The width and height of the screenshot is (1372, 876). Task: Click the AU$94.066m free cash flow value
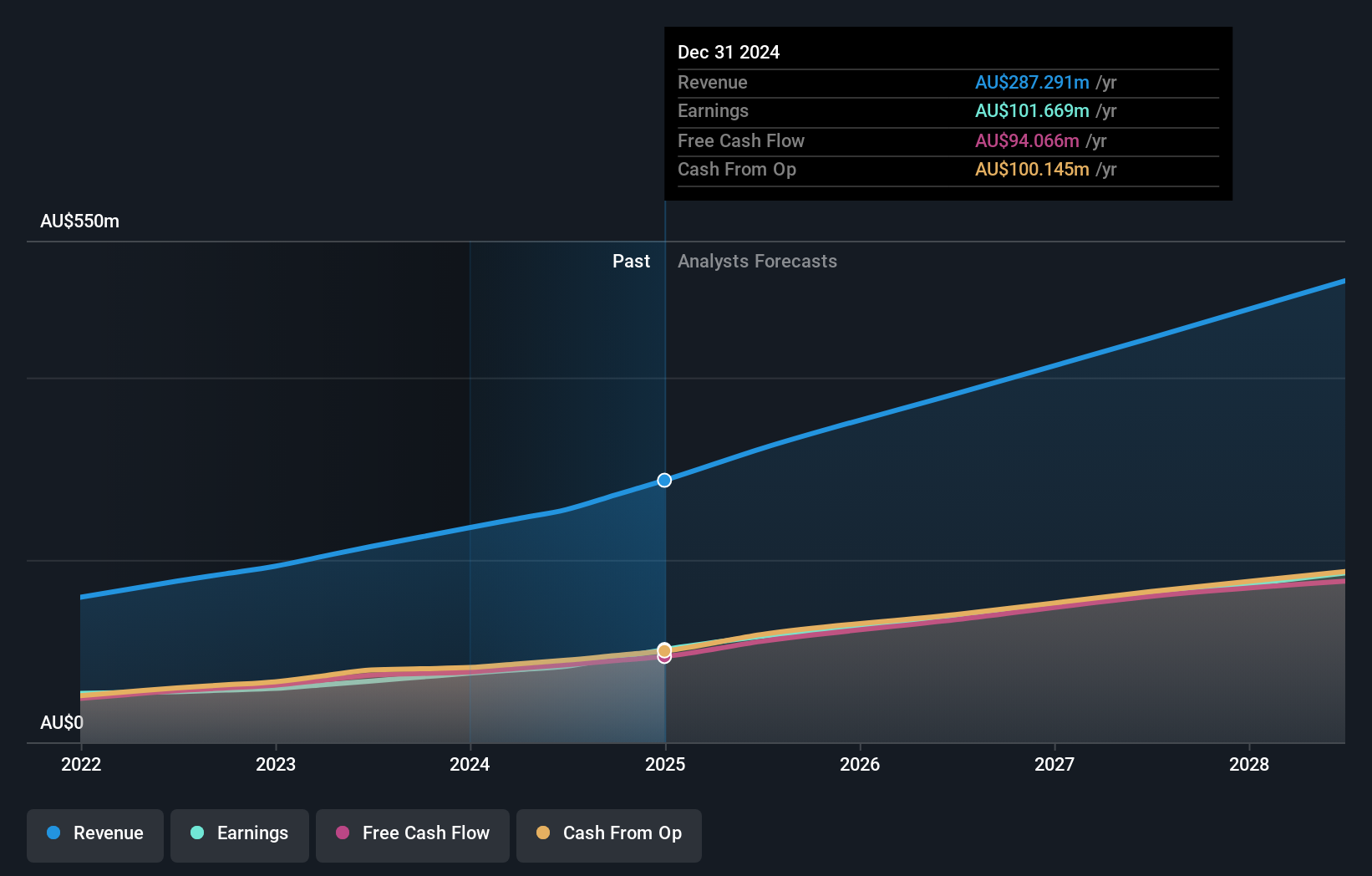(x=1027, y=141)
